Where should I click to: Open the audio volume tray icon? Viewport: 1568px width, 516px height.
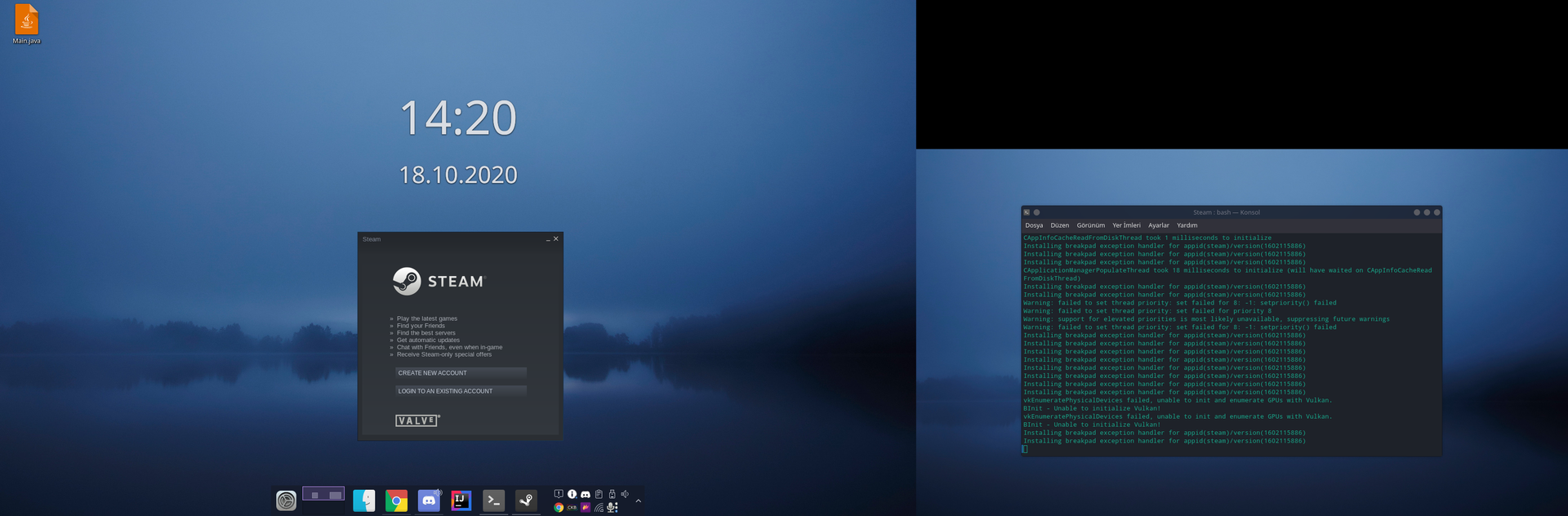click(625, 494)
